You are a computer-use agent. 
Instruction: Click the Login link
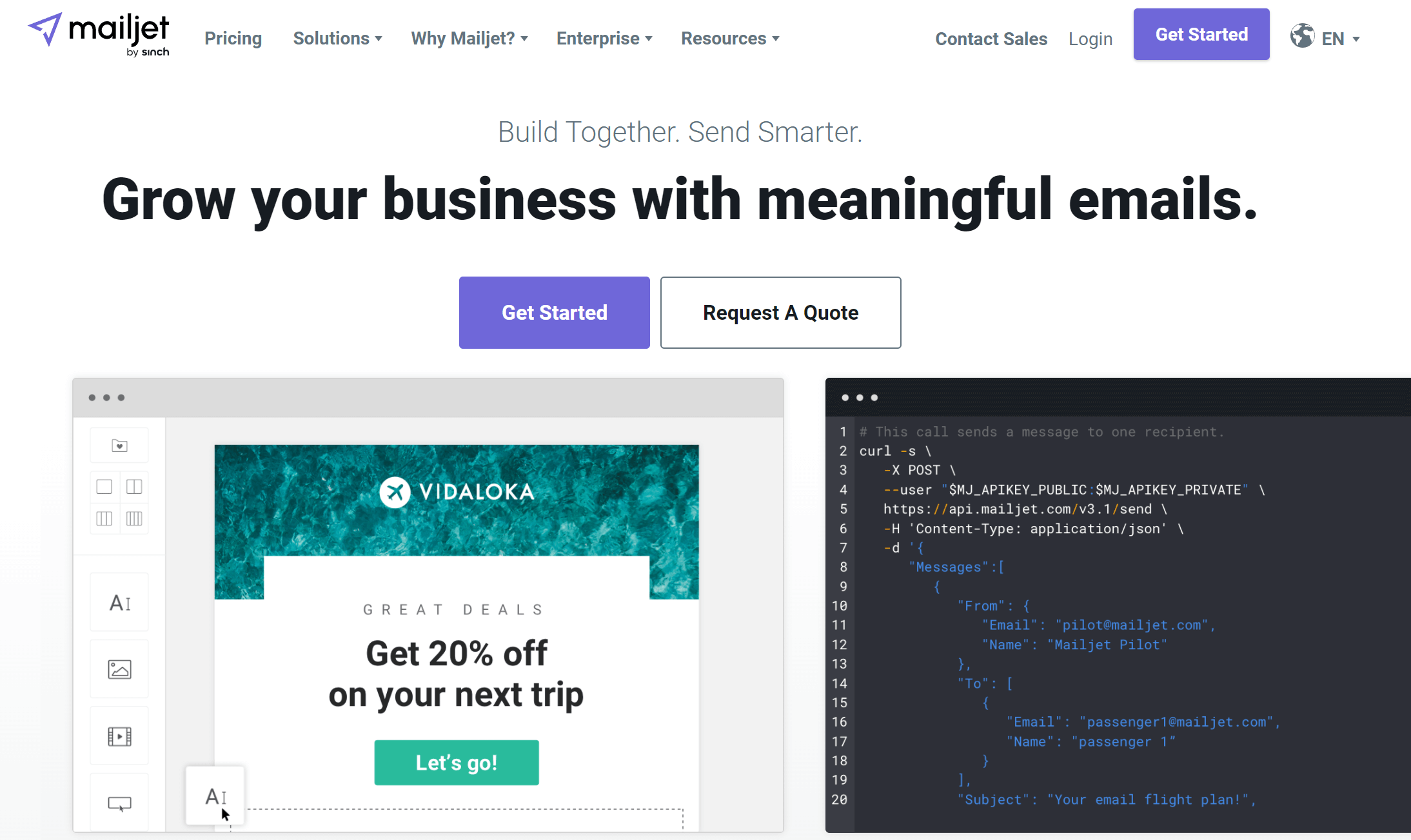point(1090,39)
